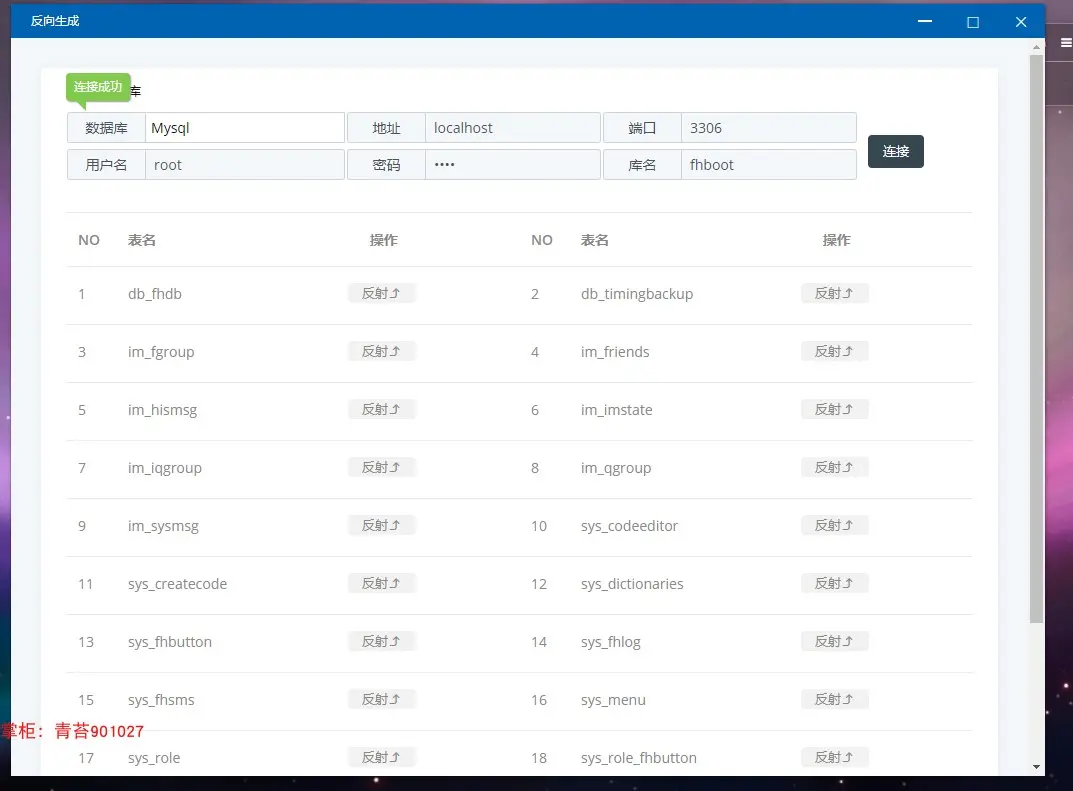Reflect the im_fgroup table
This screenshot has height=791, width=1073.
(381, 352)
